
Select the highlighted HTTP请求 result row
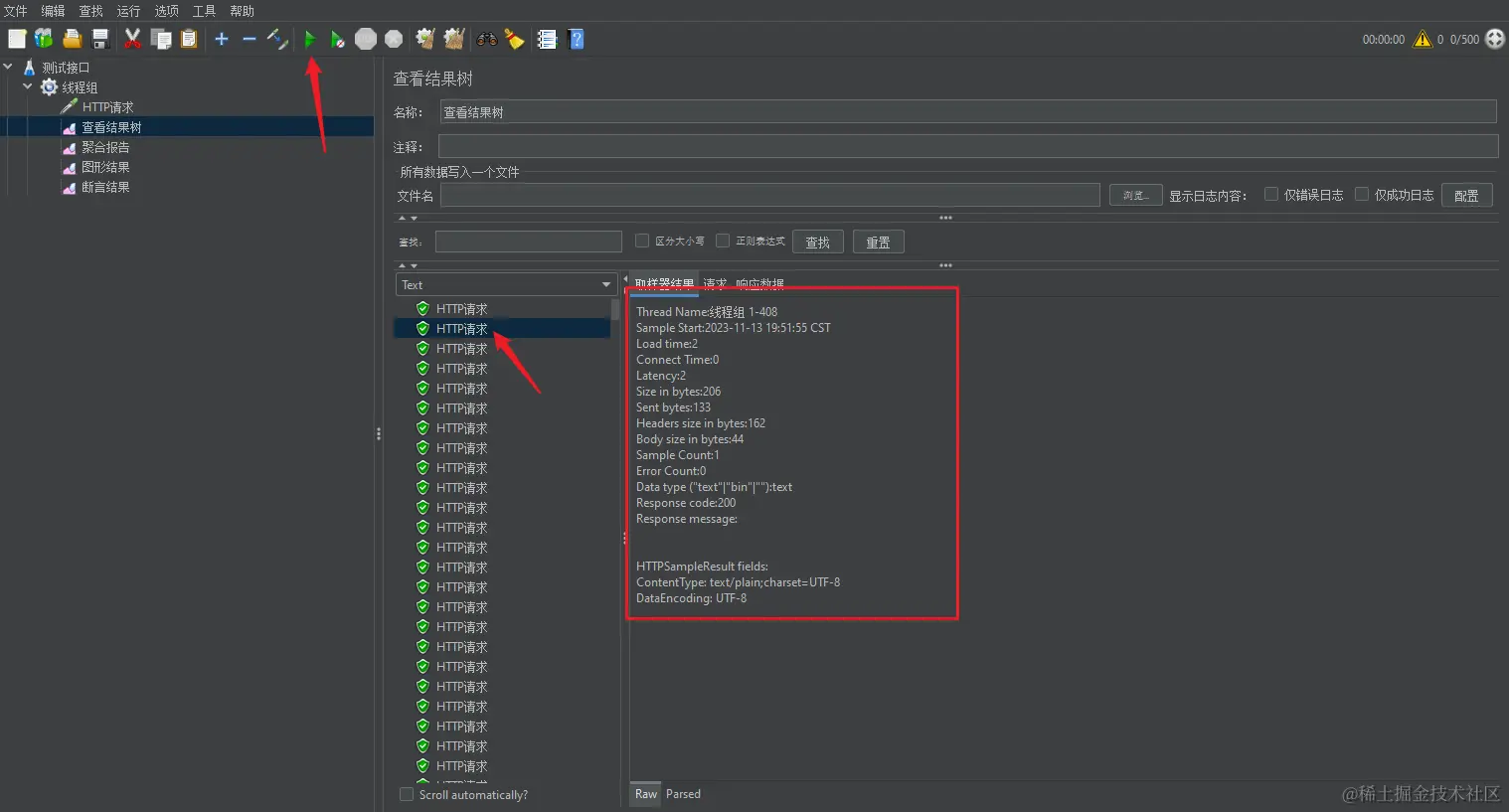pos(502,328)
